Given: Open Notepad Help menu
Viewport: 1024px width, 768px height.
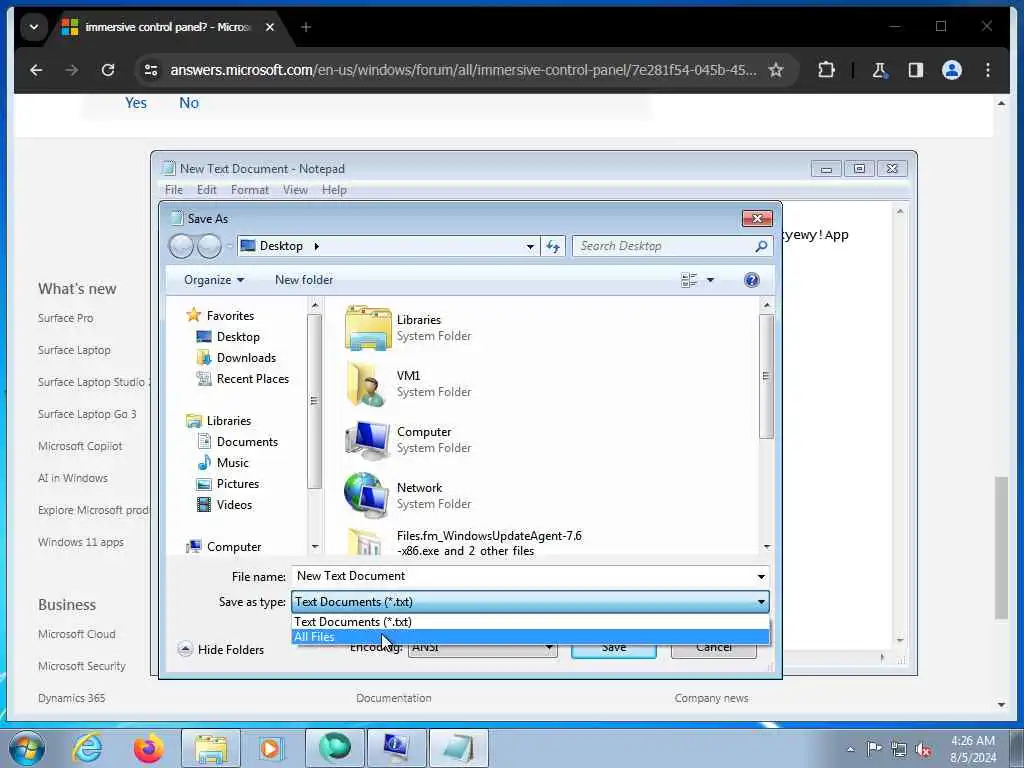Looking at the screenshot, I should coord(334,190).
